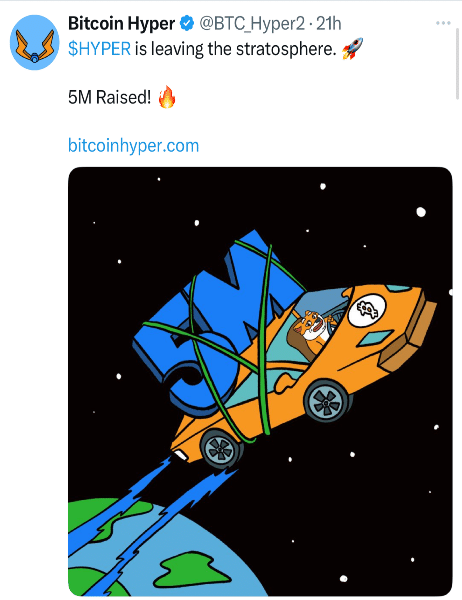462x600 pixels.
Task: Click the car's rear wheel
Action: [x=220, y=449]
